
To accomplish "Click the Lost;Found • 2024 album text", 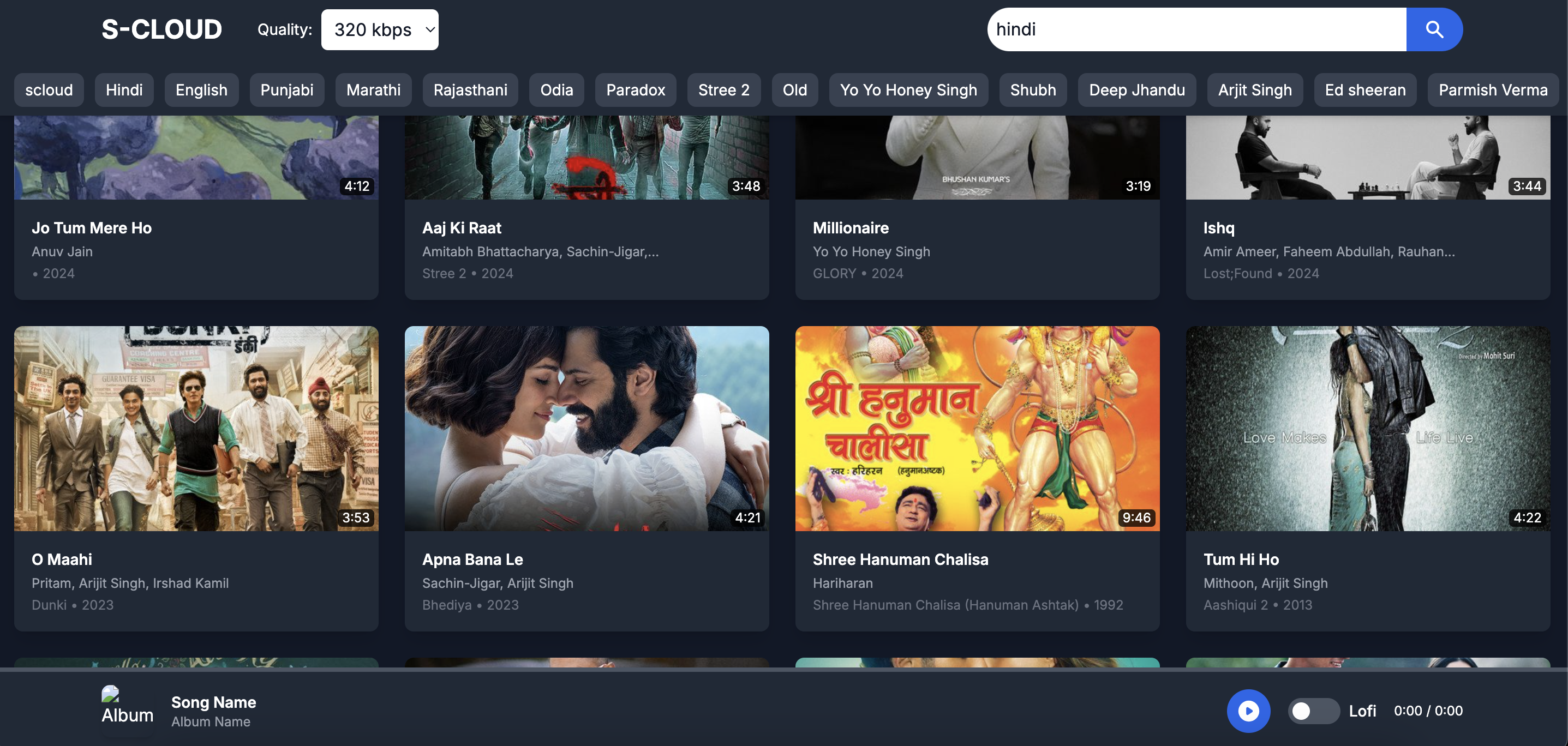I will (x=1261, y=273).
